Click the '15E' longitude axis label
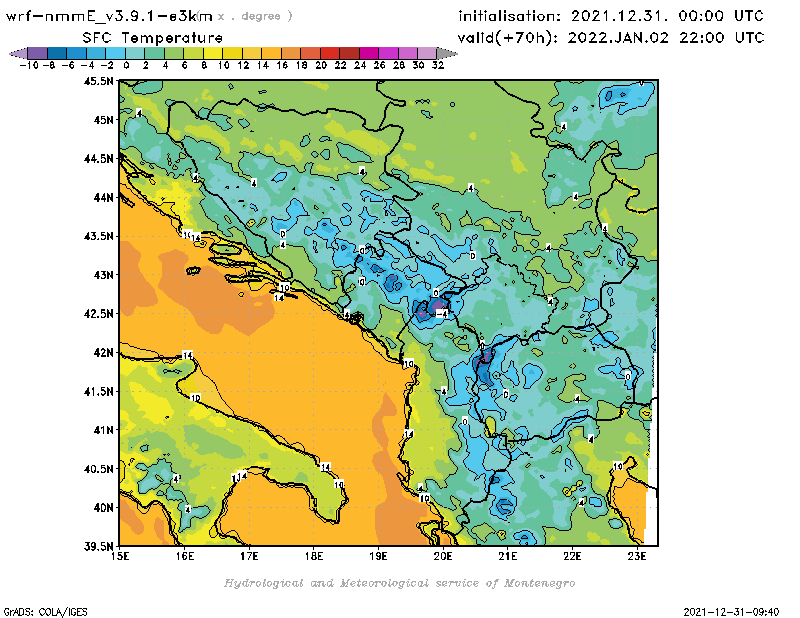This screenshot has height=618, width=800. [120, 556]
